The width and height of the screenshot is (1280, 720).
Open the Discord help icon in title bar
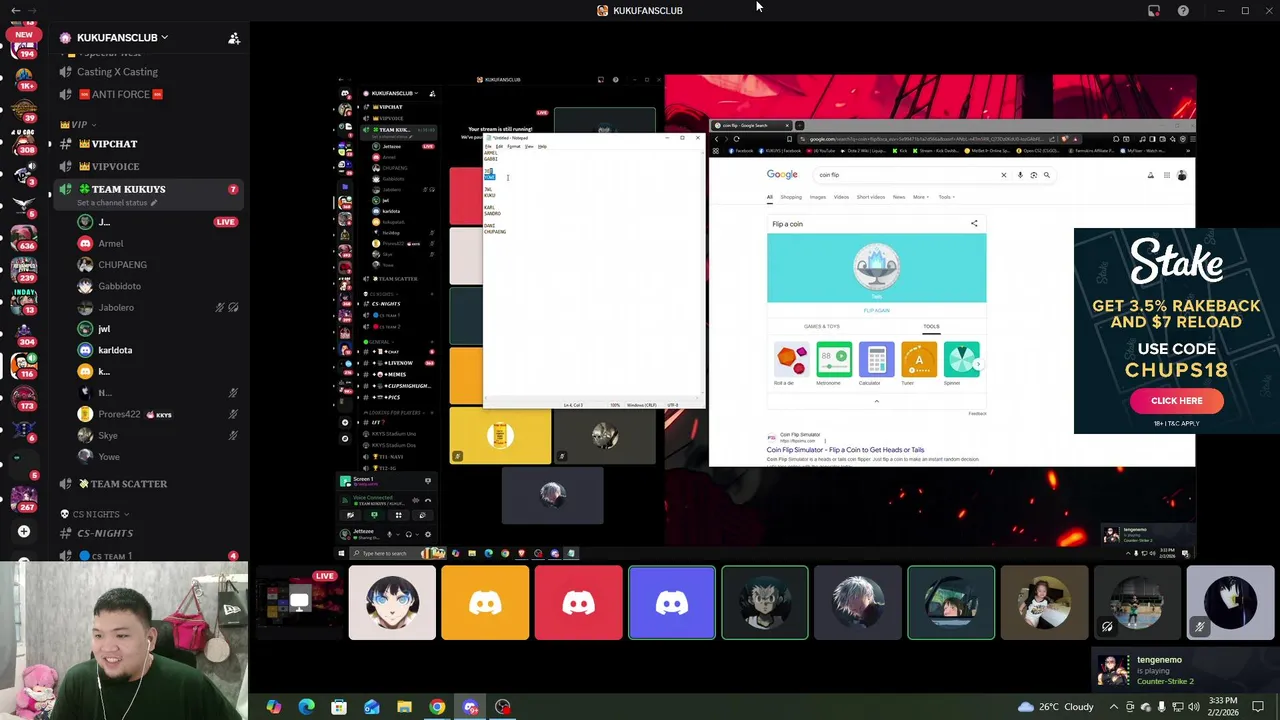click(1183, 11)
